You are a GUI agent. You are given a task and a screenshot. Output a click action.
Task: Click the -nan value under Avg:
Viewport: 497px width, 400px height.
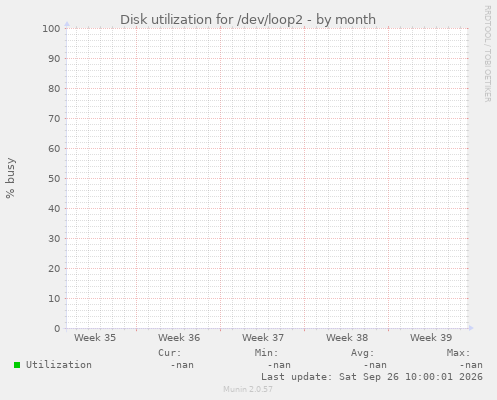click(x=375, y=365)
